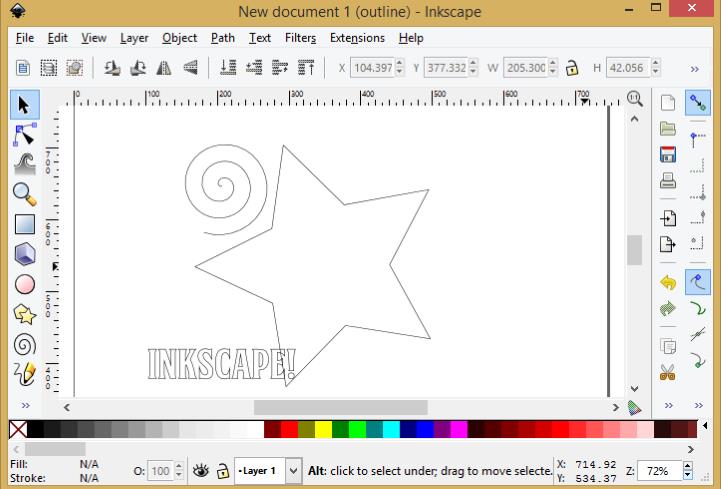Save document with floppy icon
This screenshot has height=489, width=721.
pos(668,155)
